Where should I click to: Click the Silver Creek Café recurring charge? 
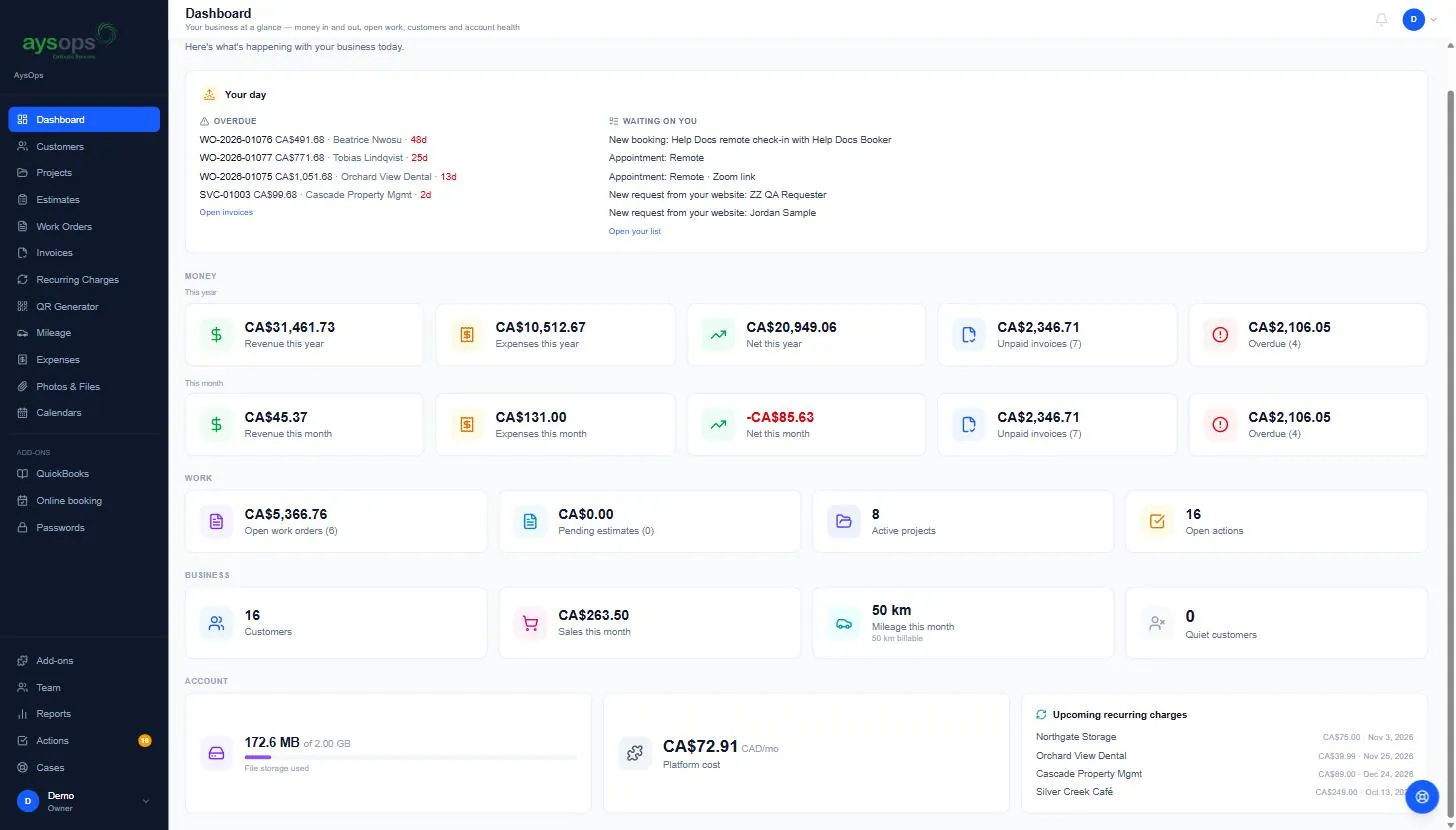pyautogui.click(x=1225, y=792)
